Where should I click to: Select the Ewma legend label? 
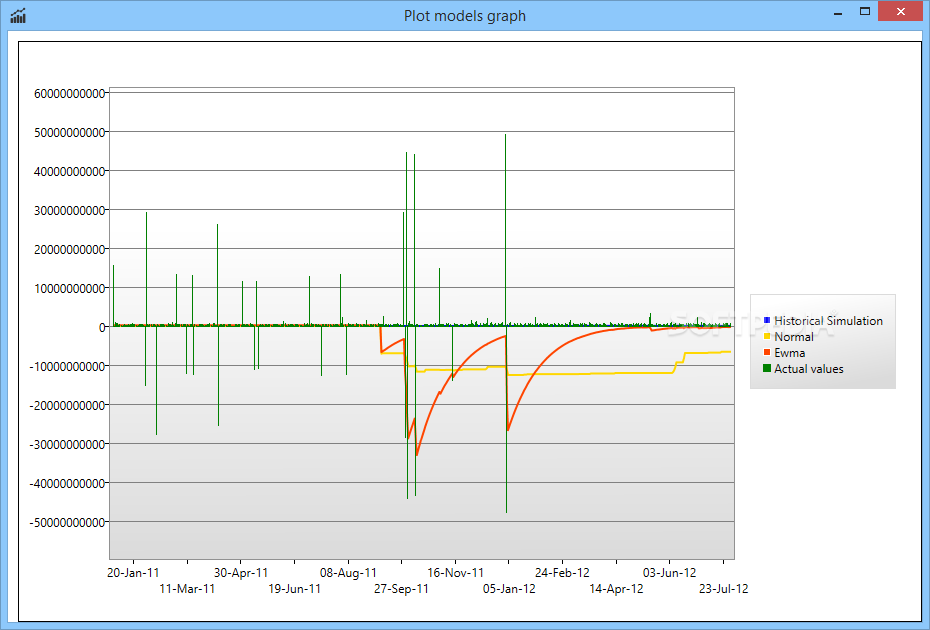(x=789, y=353)
